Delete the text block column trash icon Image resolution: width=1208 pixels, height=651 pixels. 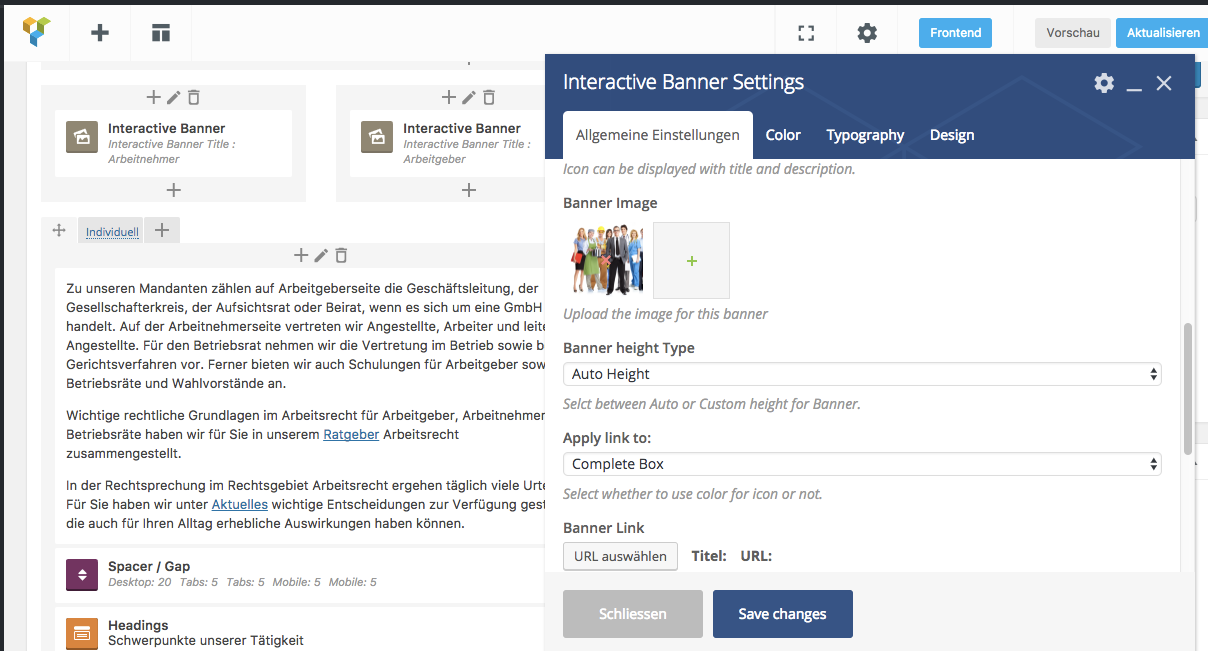pos(341,256)
